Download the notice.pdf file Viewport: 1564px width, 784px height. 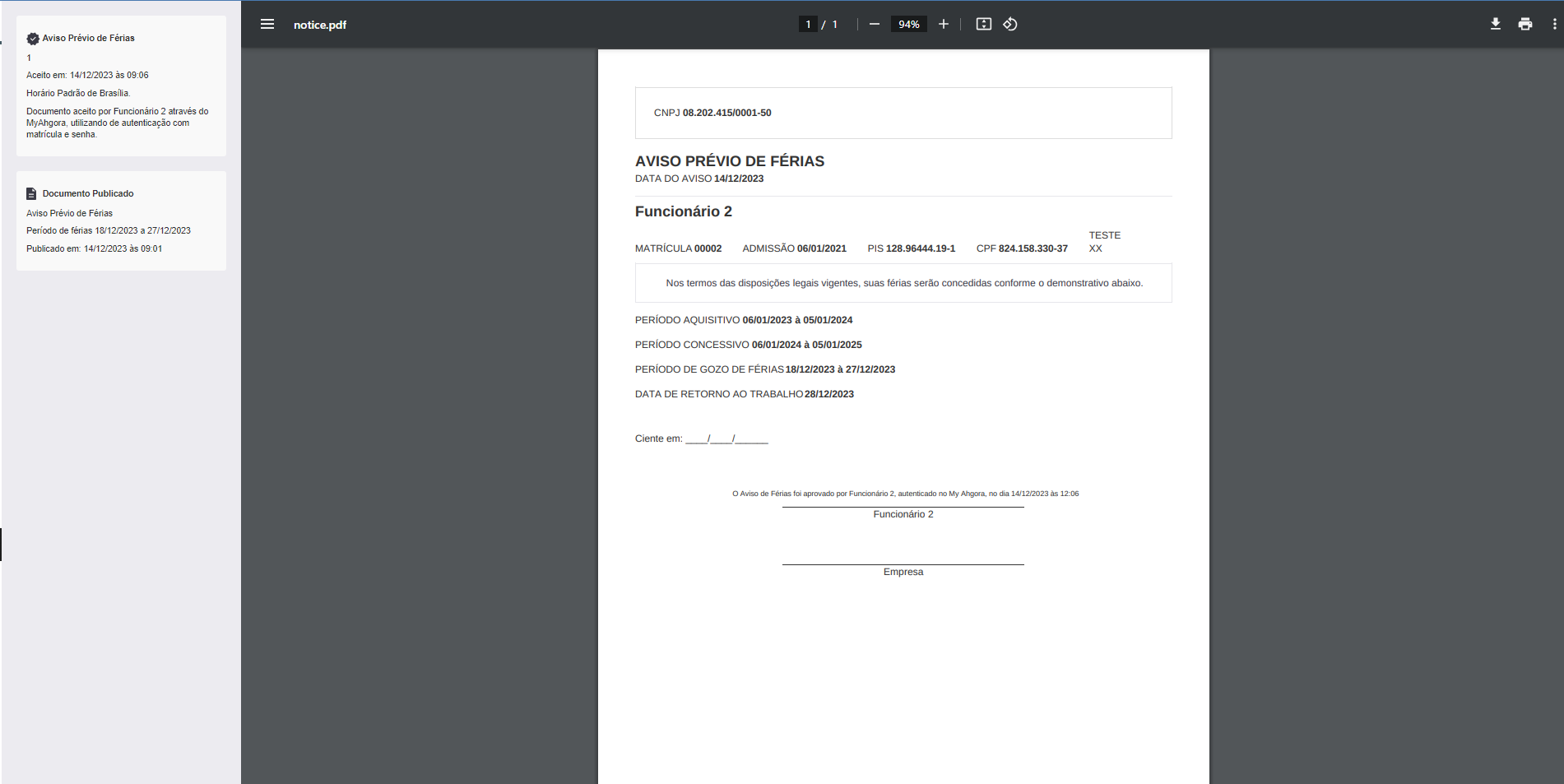coord(1496,24)
